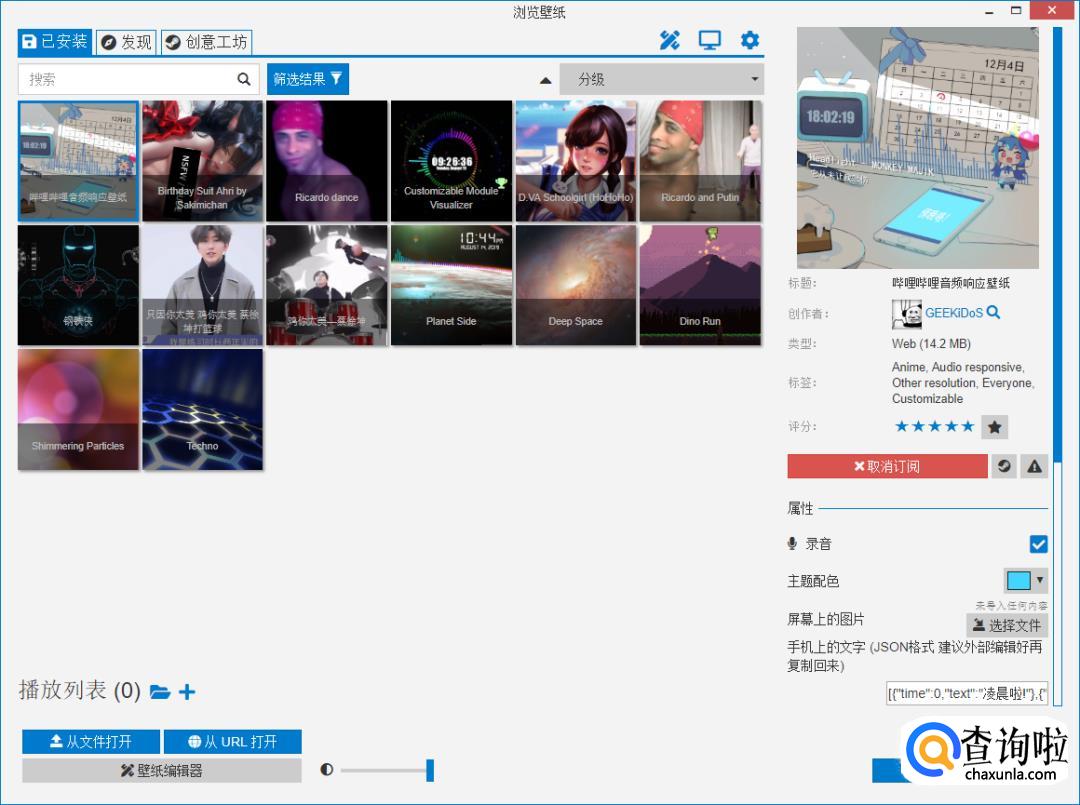
Task: Click the search magnifier icon
Action: (x=244, y=79)
